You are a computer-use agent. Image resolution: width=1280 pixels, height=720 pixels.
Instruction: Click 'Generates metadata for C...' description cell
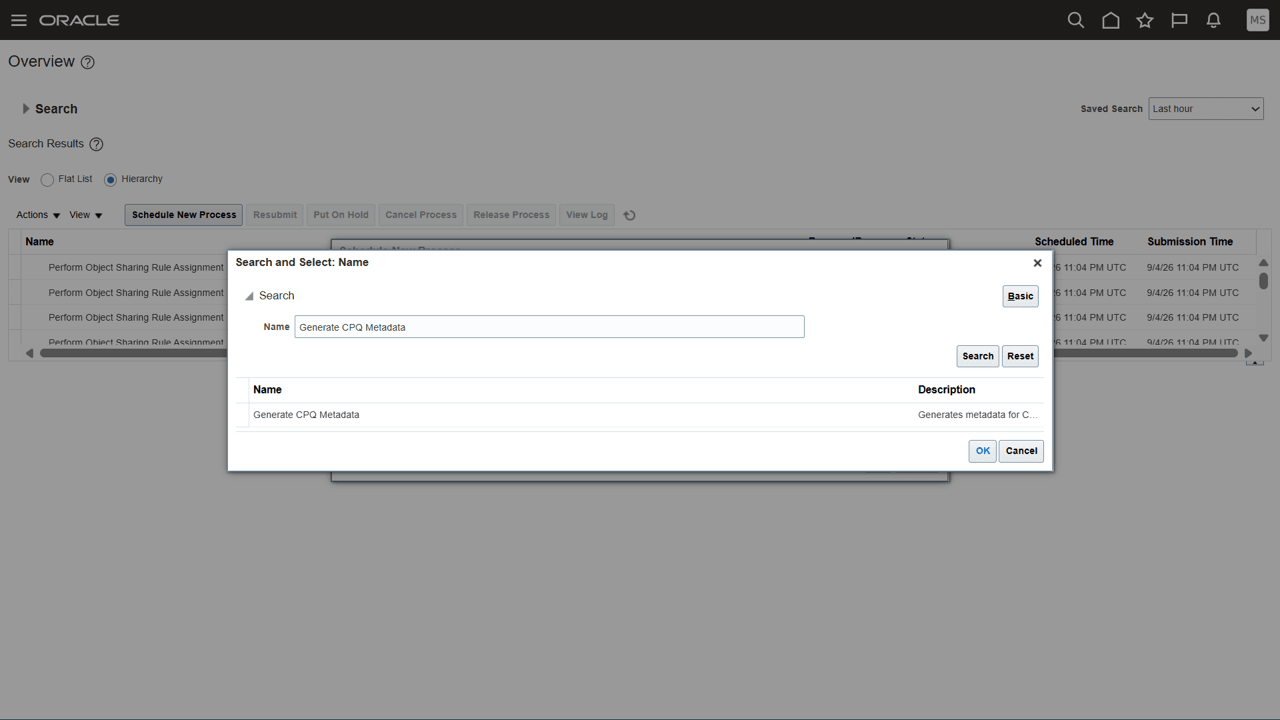click(x=978, y=415)
